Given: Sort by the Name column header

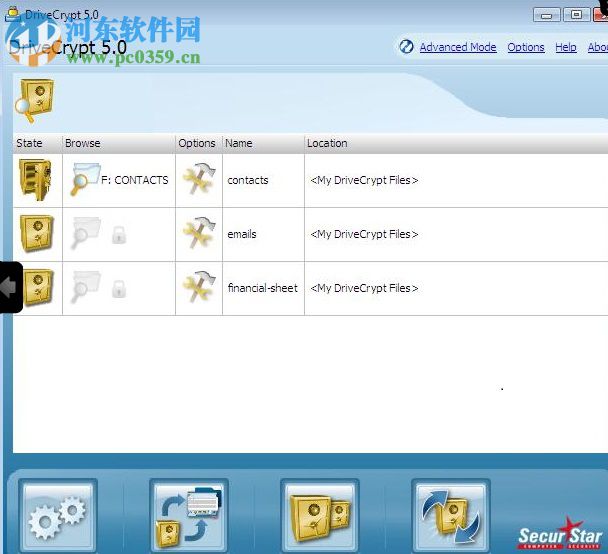Looking at the screenshot, I should click(263, 143).
